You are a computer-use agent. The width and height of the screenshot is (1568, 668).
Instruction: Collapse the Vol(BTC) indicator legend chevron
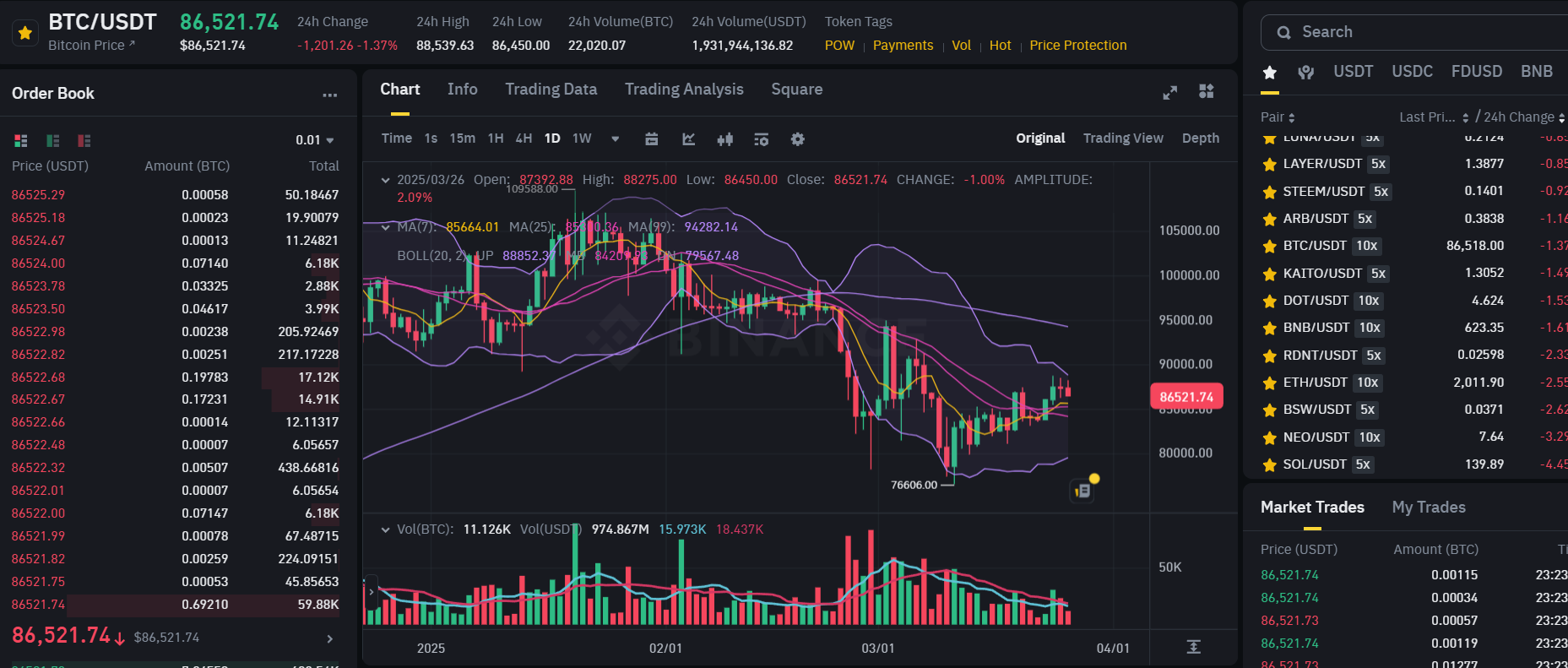click(386, 530)
